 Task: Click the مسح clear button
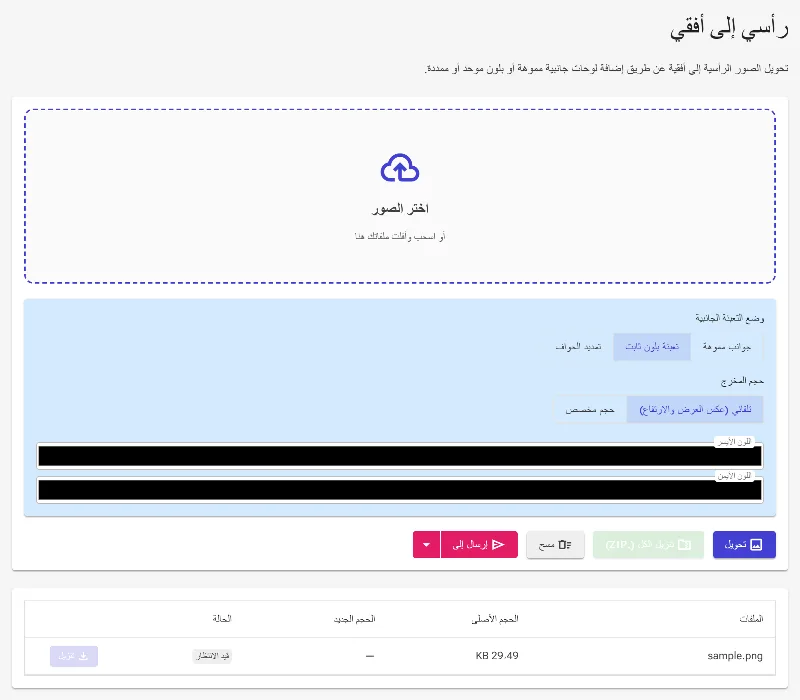pos(555,544)
